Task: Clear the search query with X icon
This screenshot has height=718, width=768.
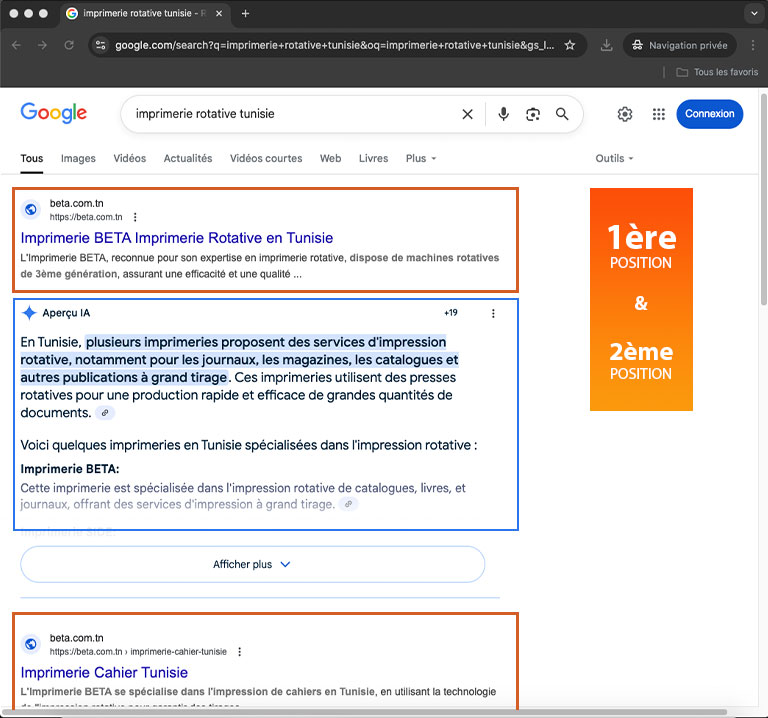Action: pyautogui.click(x=467, y=114)
